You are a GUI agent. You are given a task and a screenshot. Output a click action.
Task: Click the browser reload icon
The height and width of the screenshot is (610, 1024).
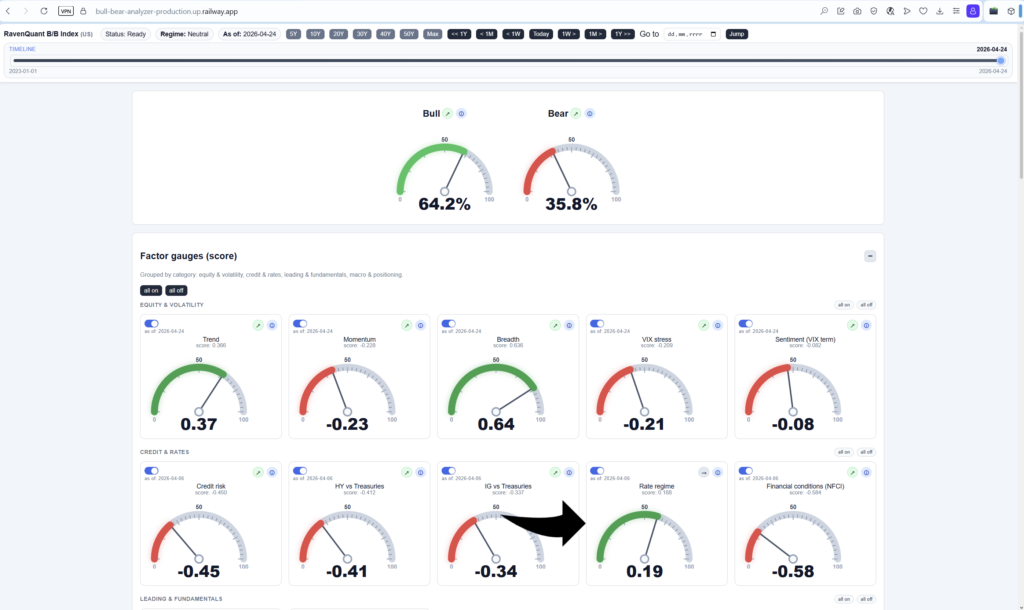coord(43,11)
